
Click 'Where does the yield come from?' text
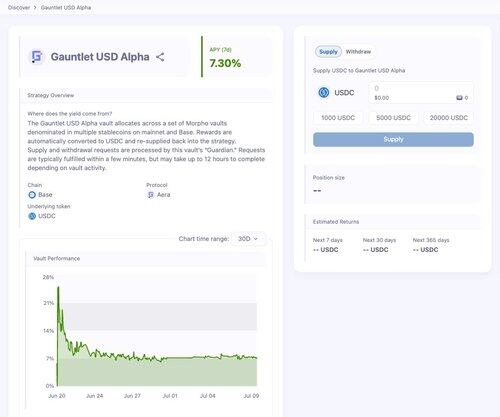(70, 114)
